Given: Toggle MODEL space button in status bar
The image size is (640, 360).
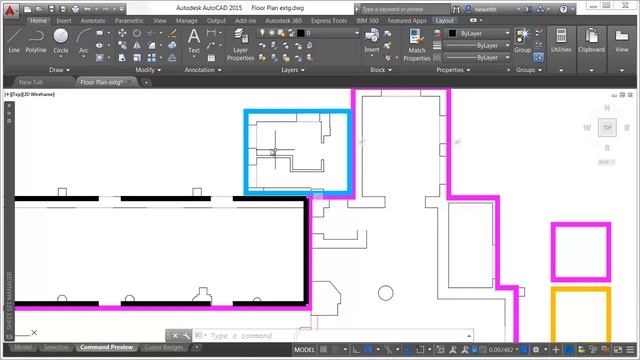Looking at the screenshot, I should 304,350.
